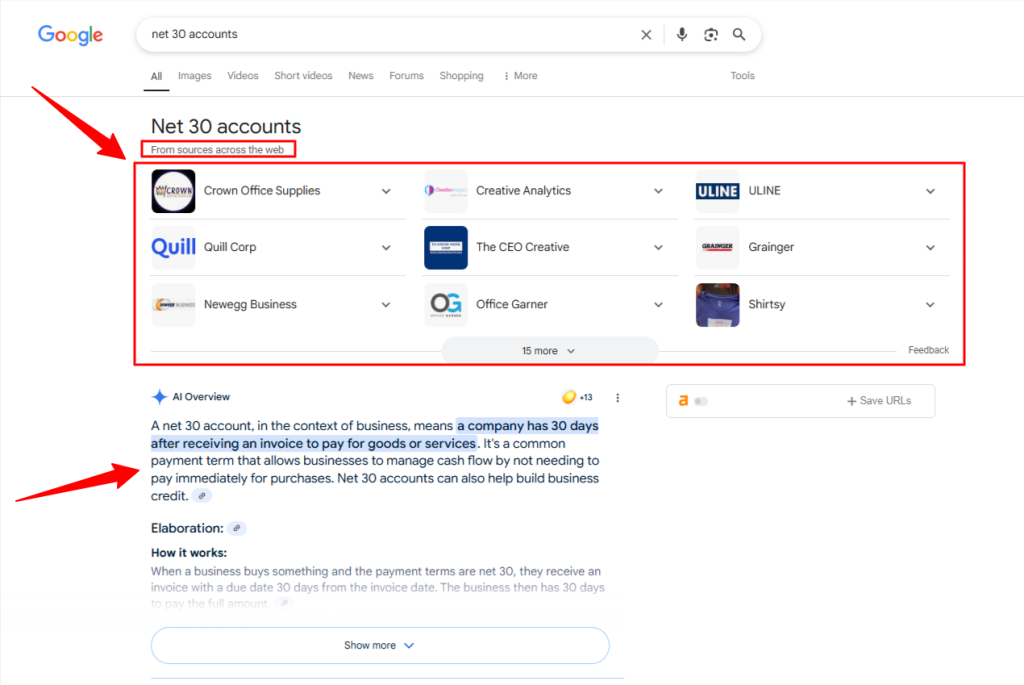1024x685 pixels.
Task: Click the ULINE logo
Action: click(717, 191)
